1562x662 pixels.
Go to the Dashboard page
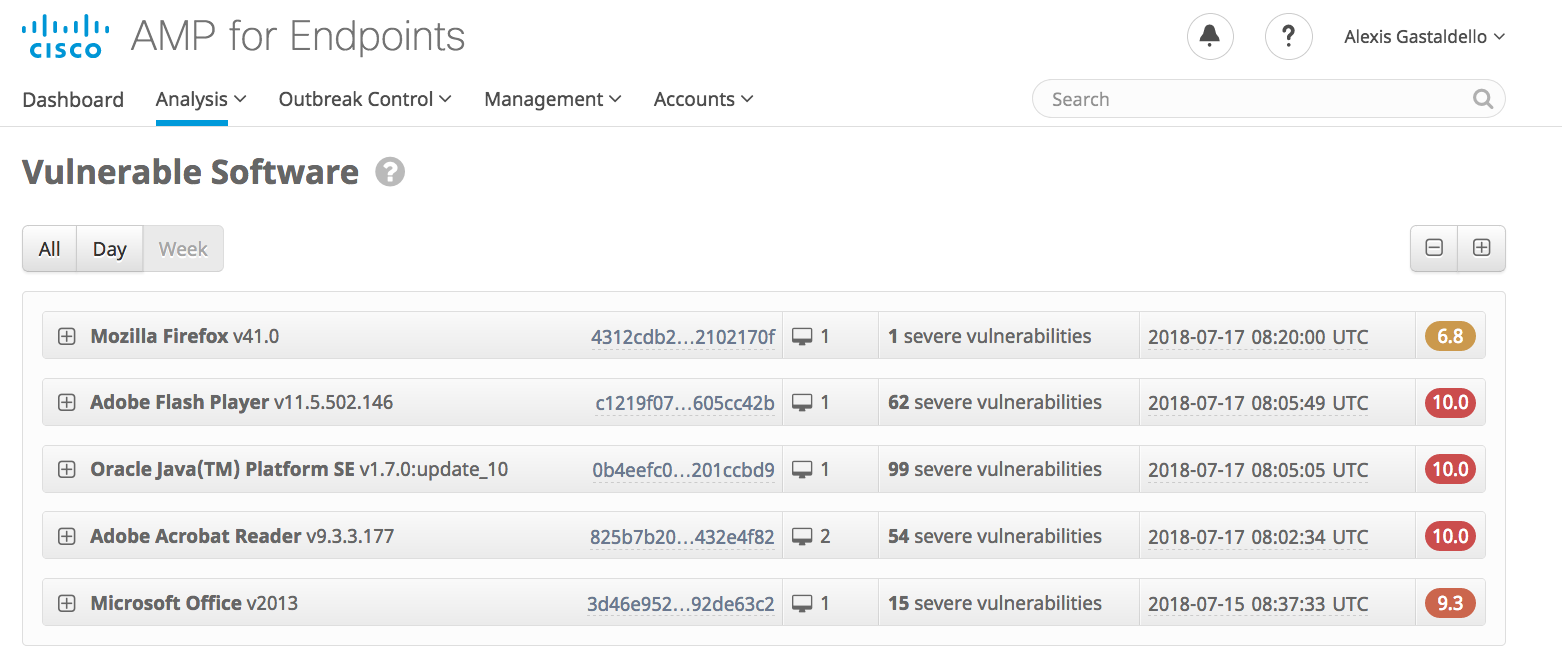coord(73,99)
